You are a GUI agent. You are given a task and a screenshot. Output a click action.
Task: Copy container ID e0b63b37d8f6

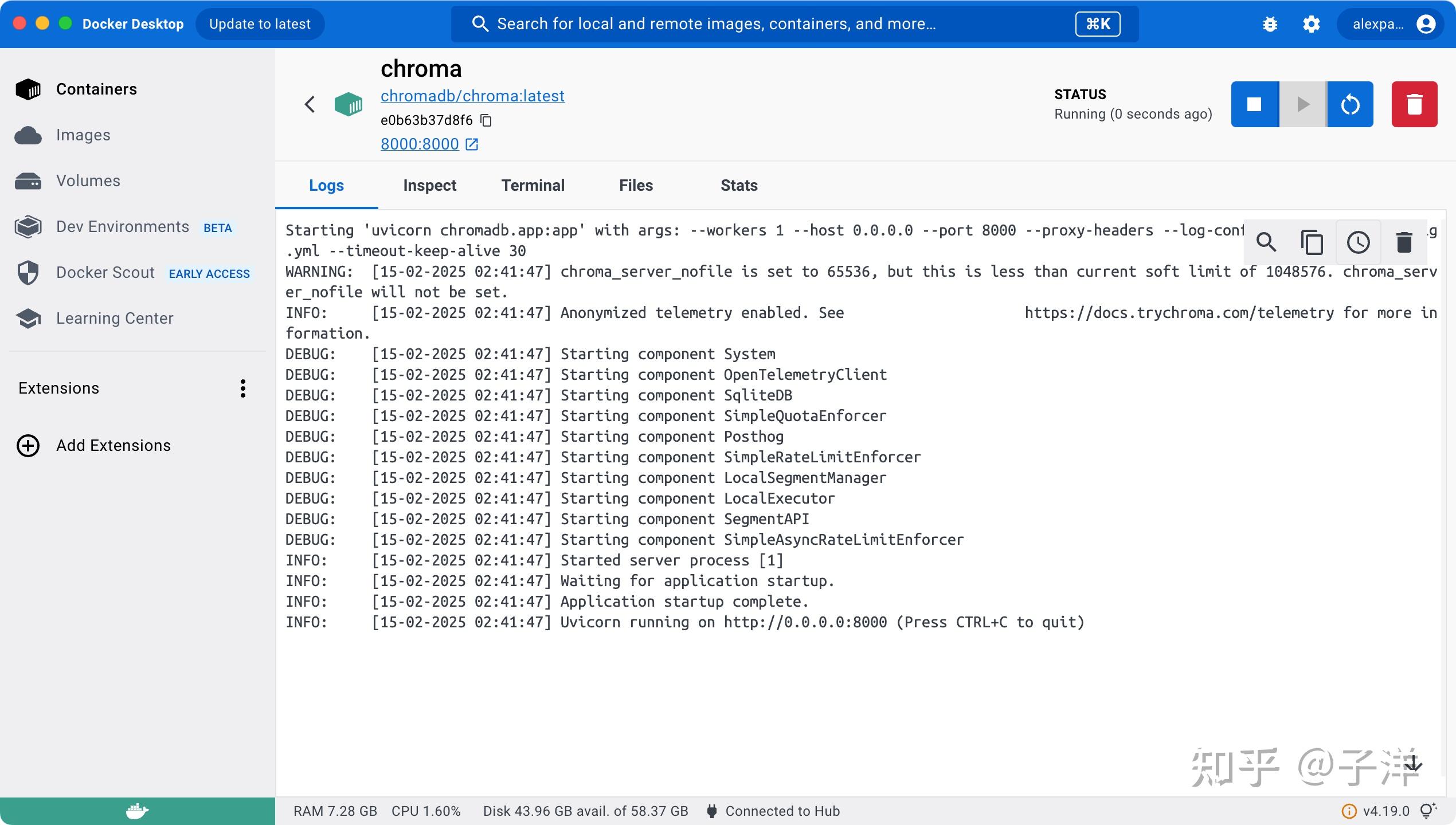(x=486, y=120)
